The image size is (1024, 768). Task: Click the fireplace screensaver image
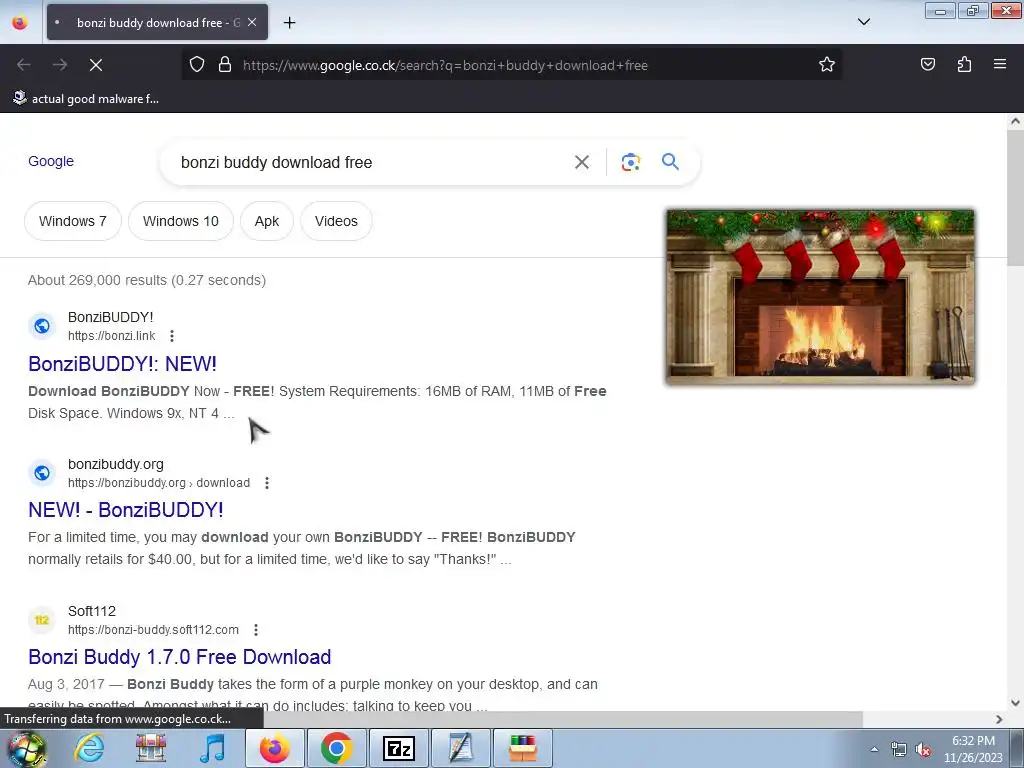[x=820, y=296]
